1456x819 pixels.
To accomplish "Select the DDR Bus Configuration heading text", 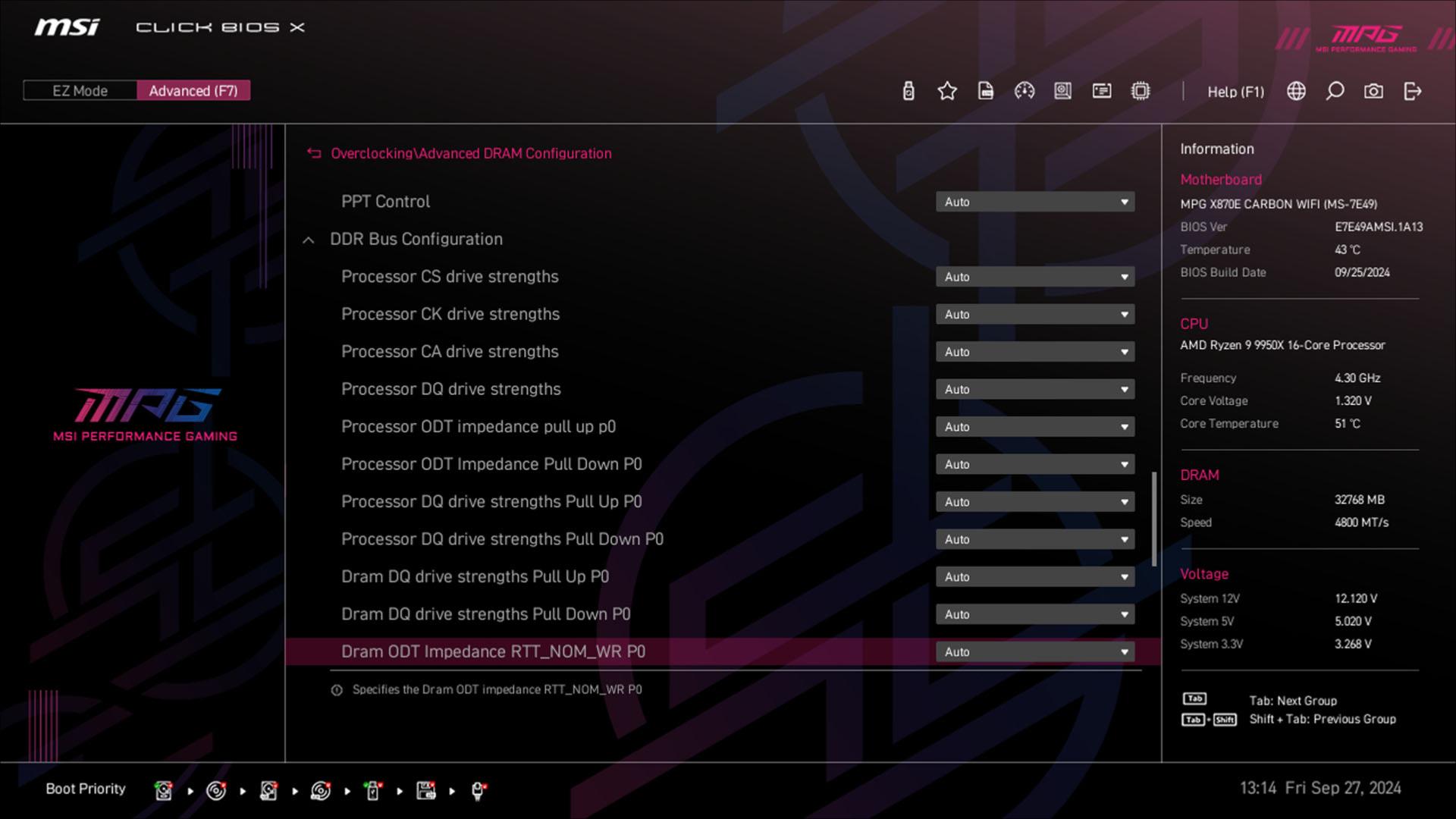I will (416, 239).
